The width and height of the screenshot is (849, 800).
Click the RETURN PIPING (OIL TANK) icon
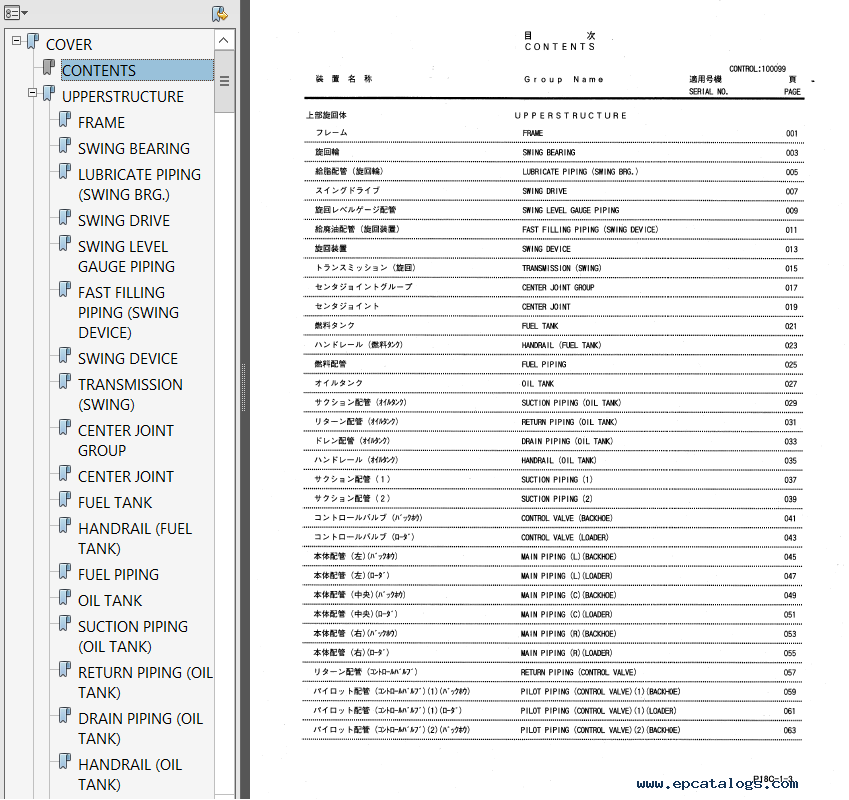[x=65, y=669]
